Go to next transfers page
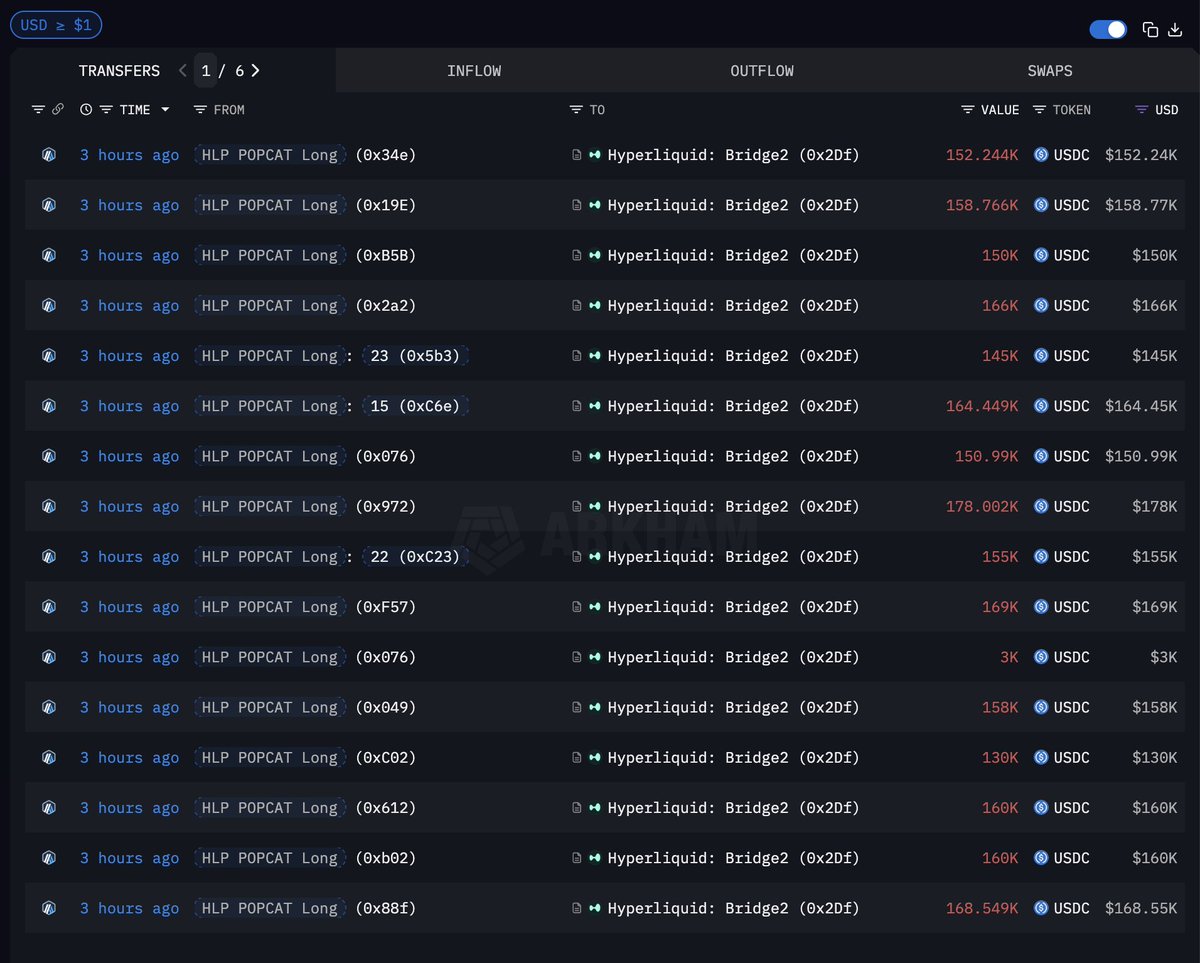This screenshot has width=1200, height=963. click(256, 71)
